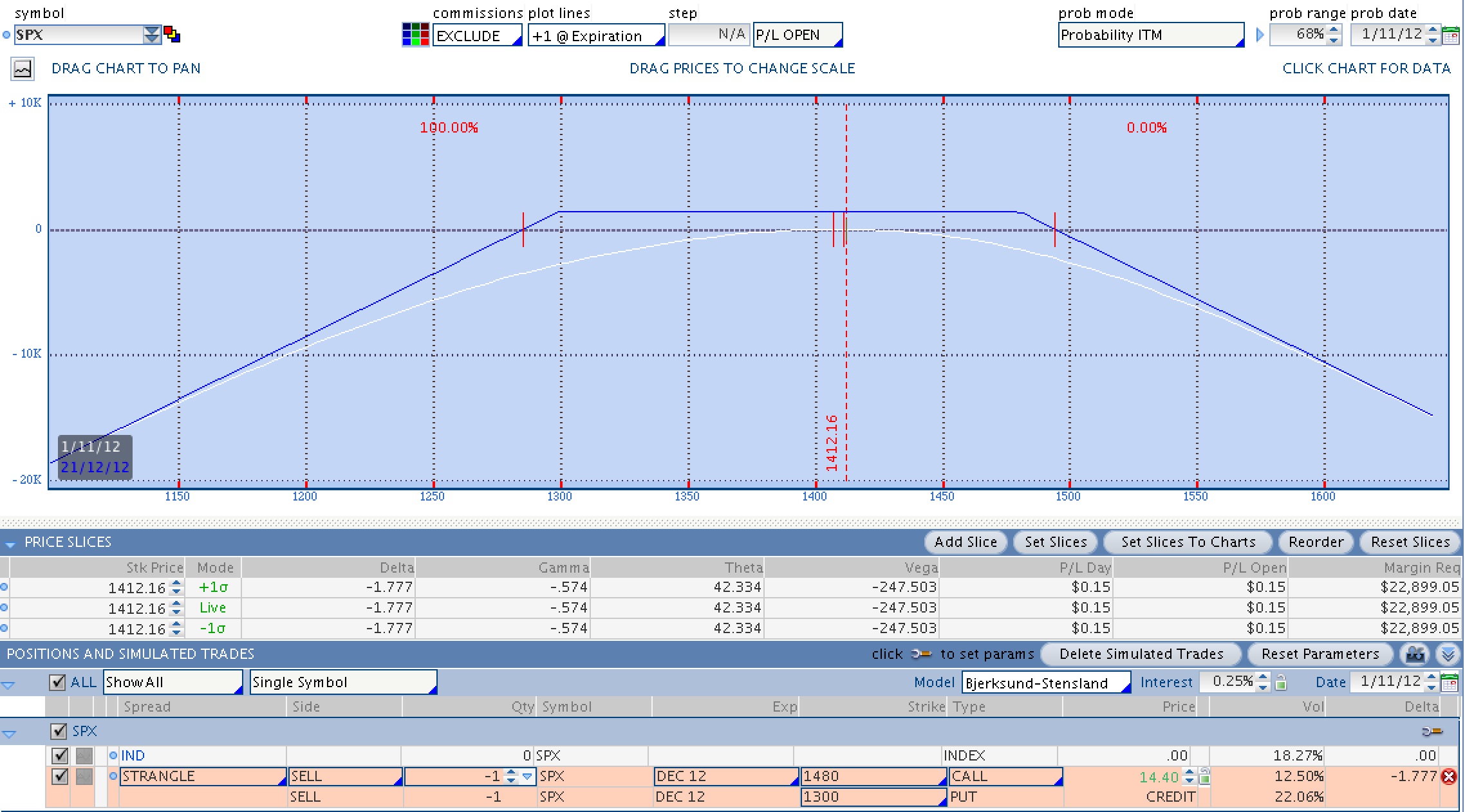
Task: Click Delete Simulated Trades button
Action: (1141, 654)
